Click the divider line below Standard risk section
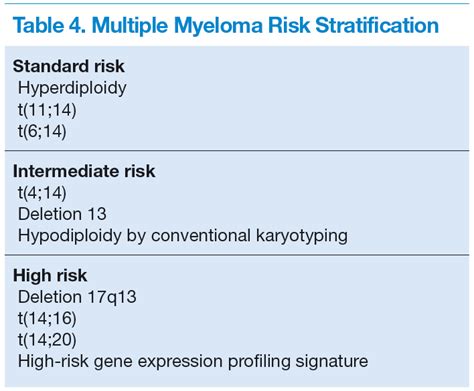474x391 pixels. pos(237,151)
